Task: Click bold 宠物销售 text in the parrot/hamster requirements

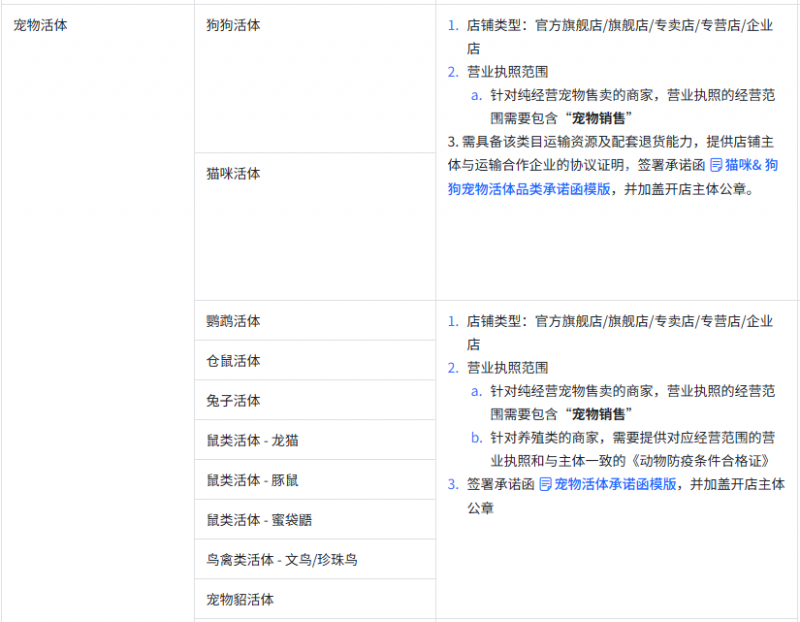Action: [x=599, y=414]
